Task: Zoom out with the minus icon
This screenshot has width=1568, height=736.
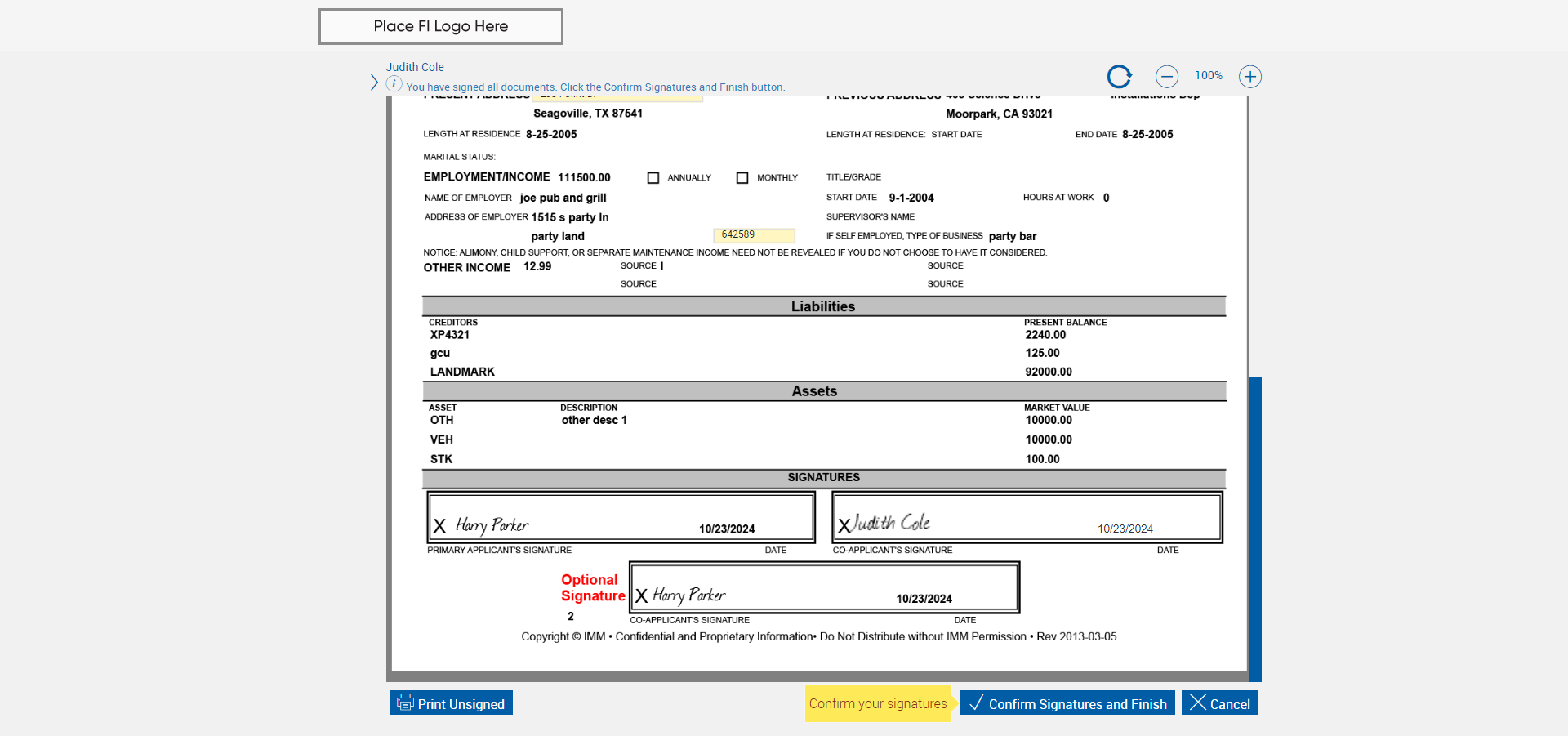Action: click(1167, 77)
